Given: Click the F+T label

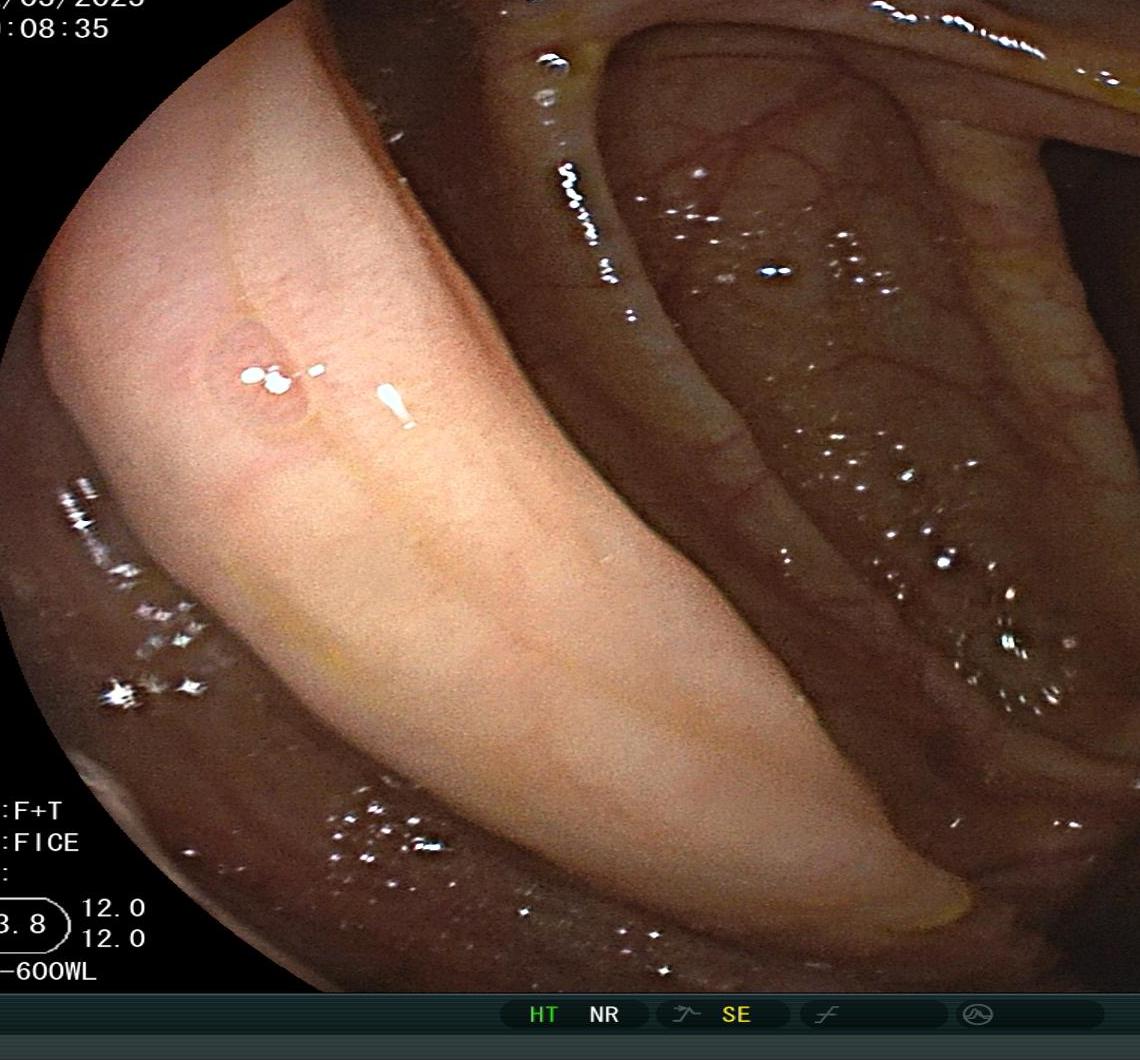Looking at the screenshot, I should pos(37,811).
